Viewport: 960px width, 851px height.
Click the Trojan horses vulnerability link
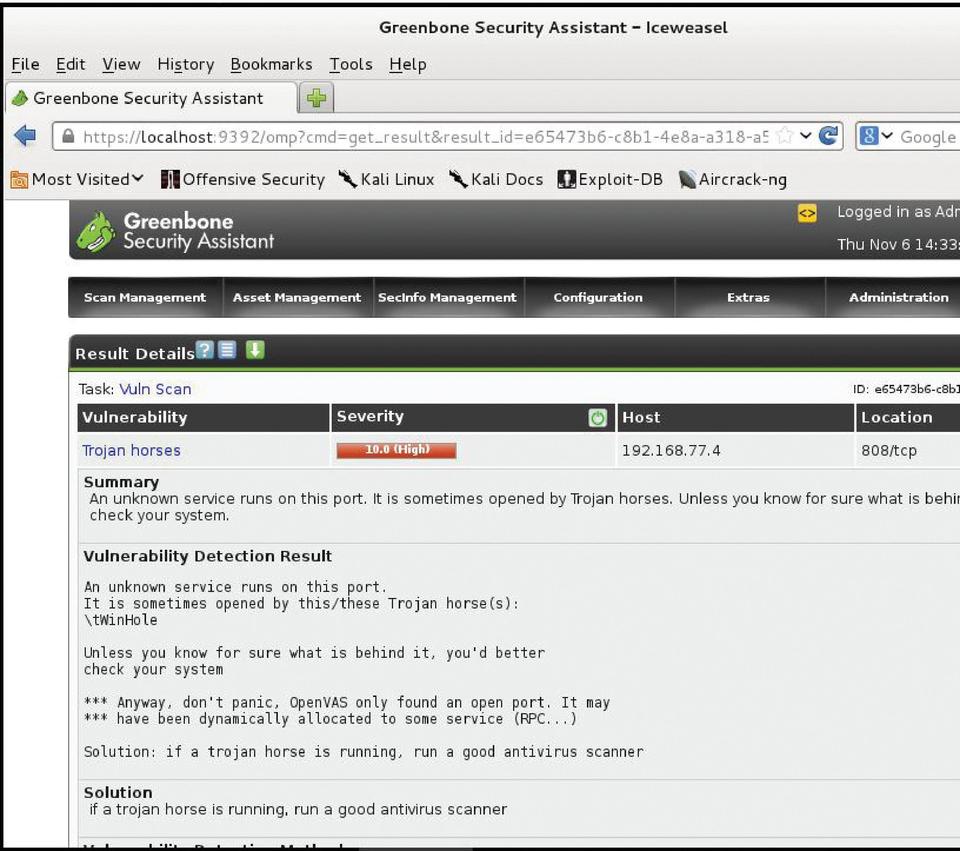click(131, 451)
